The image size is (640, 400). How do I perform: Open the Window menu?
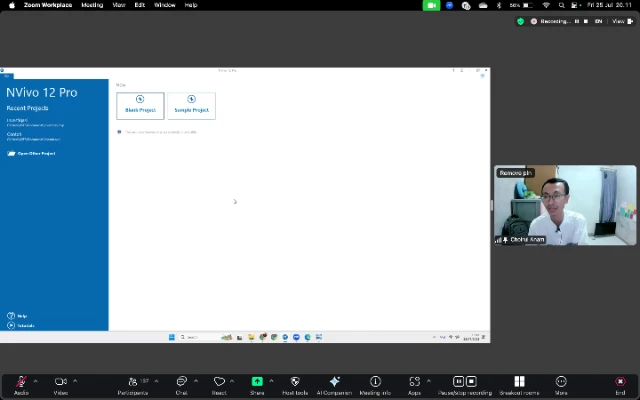pyautogui.click(x=164, y=5)
